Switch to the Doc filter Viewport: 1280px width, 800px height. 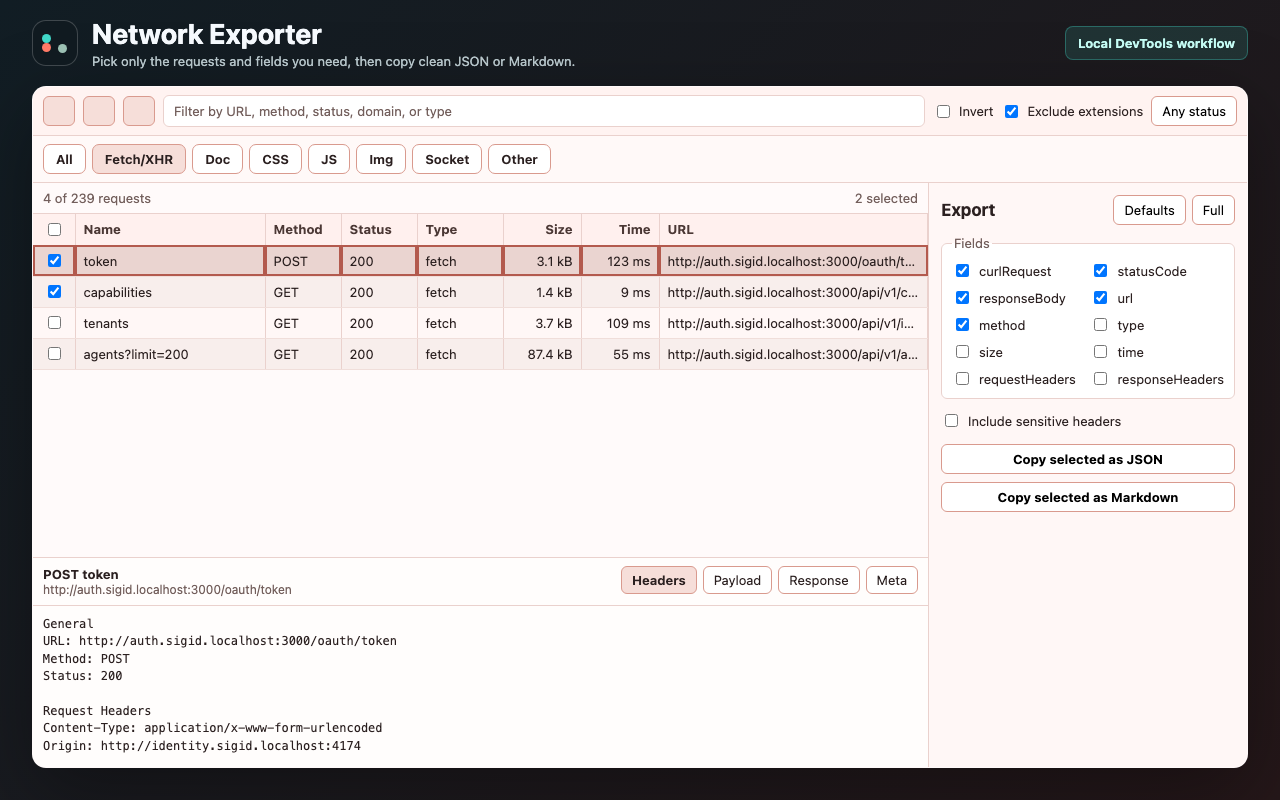click(x=217, y=159)
